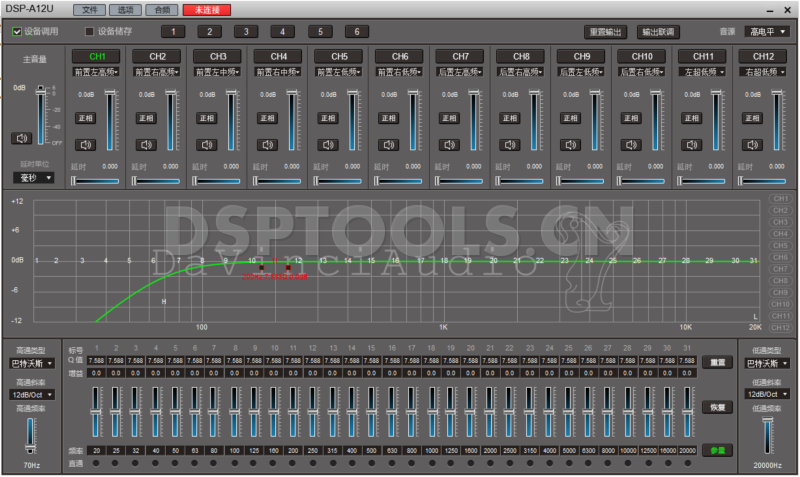Show CH12 curve in graph legend
Image resolution: width=800 pixels, height=477 pixels.
click(780, 328)
